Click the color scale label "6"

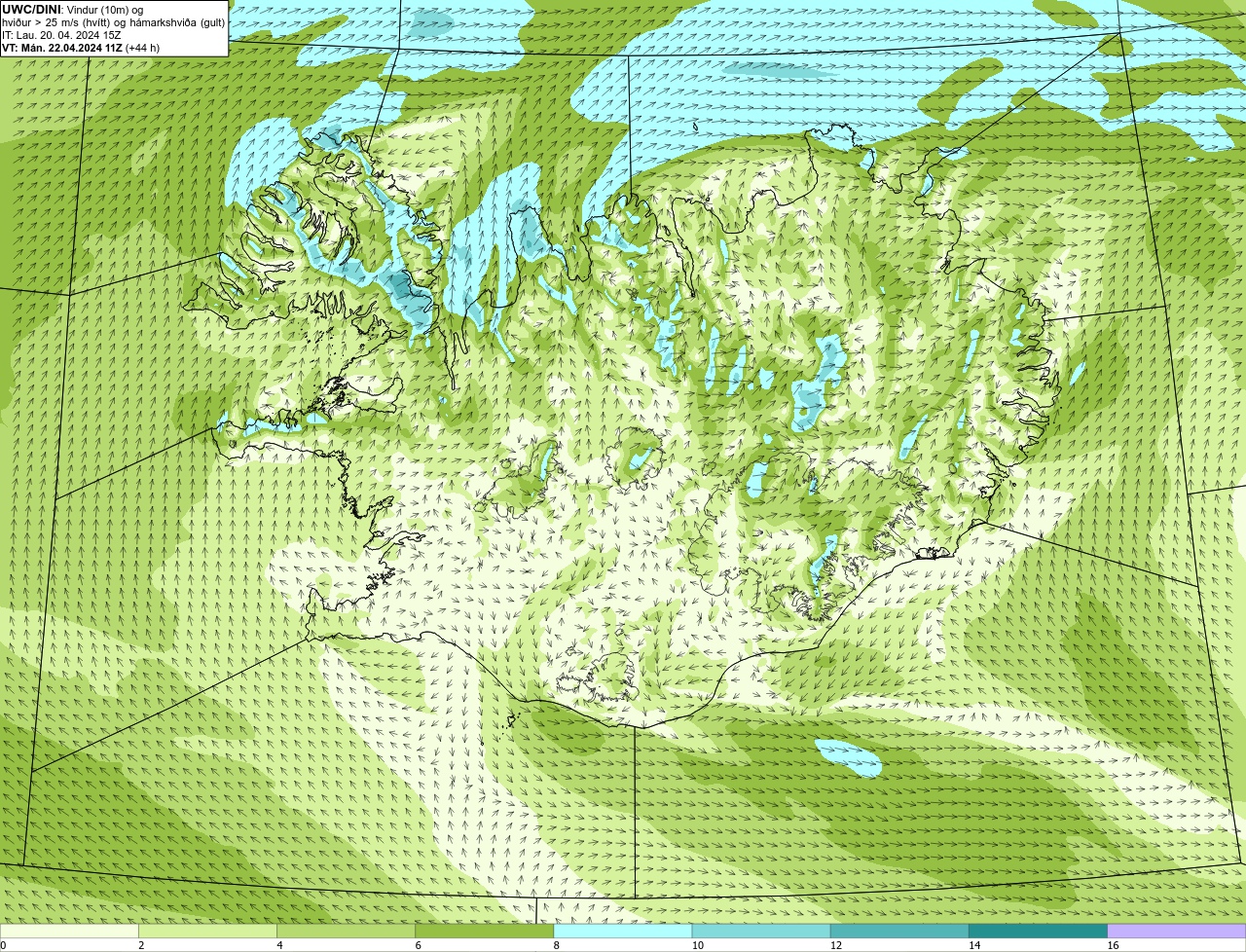(x=418, y=945)
